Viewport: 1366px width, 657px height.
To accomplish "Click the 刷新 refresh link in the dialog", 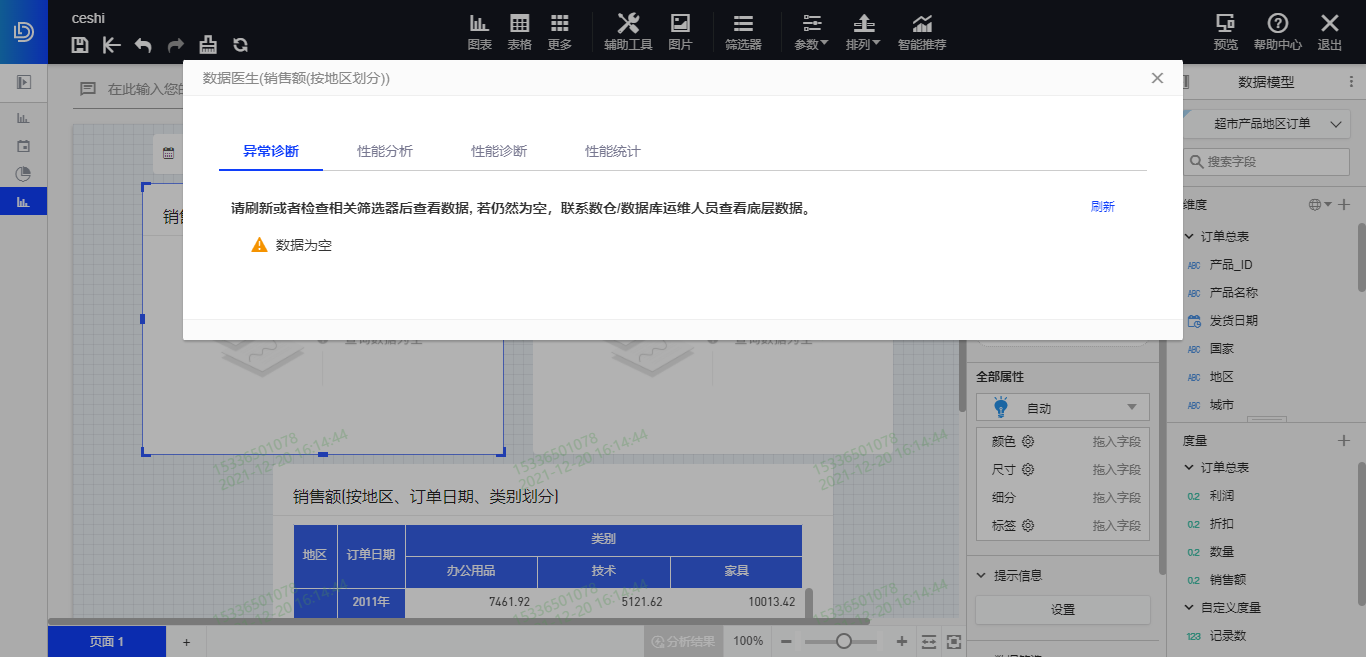I will 1103,206.
